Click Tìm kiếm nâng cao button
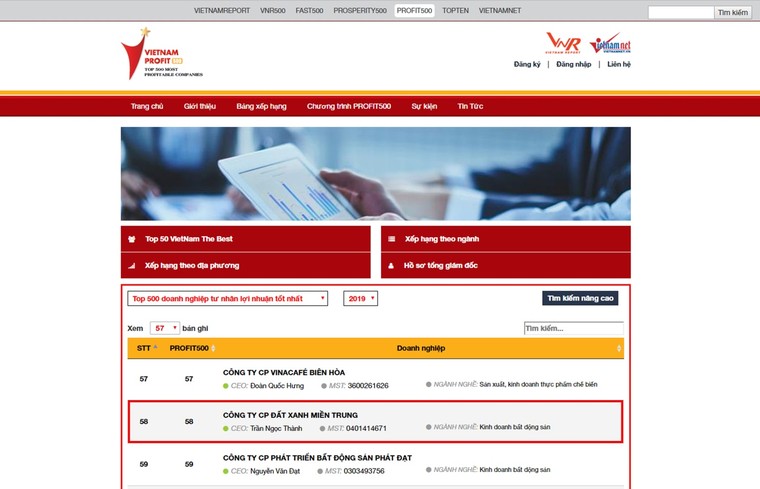This screenshot has width=760, height=489. coord(580,298)
